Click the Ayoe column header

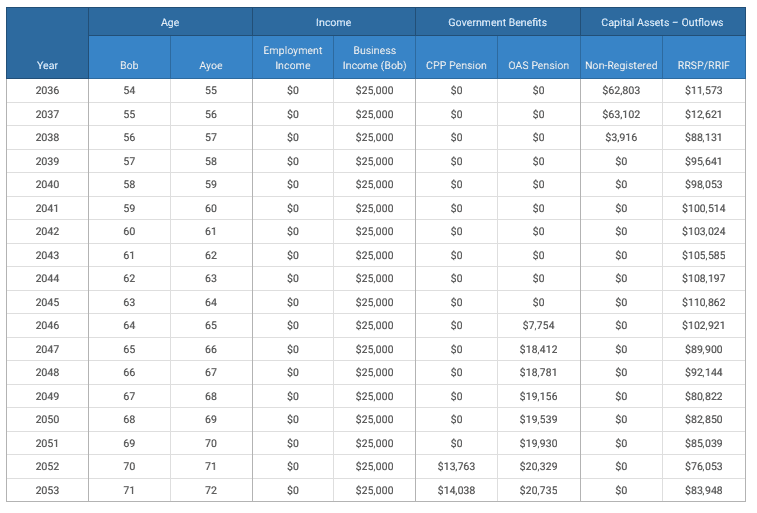[210, 66]
